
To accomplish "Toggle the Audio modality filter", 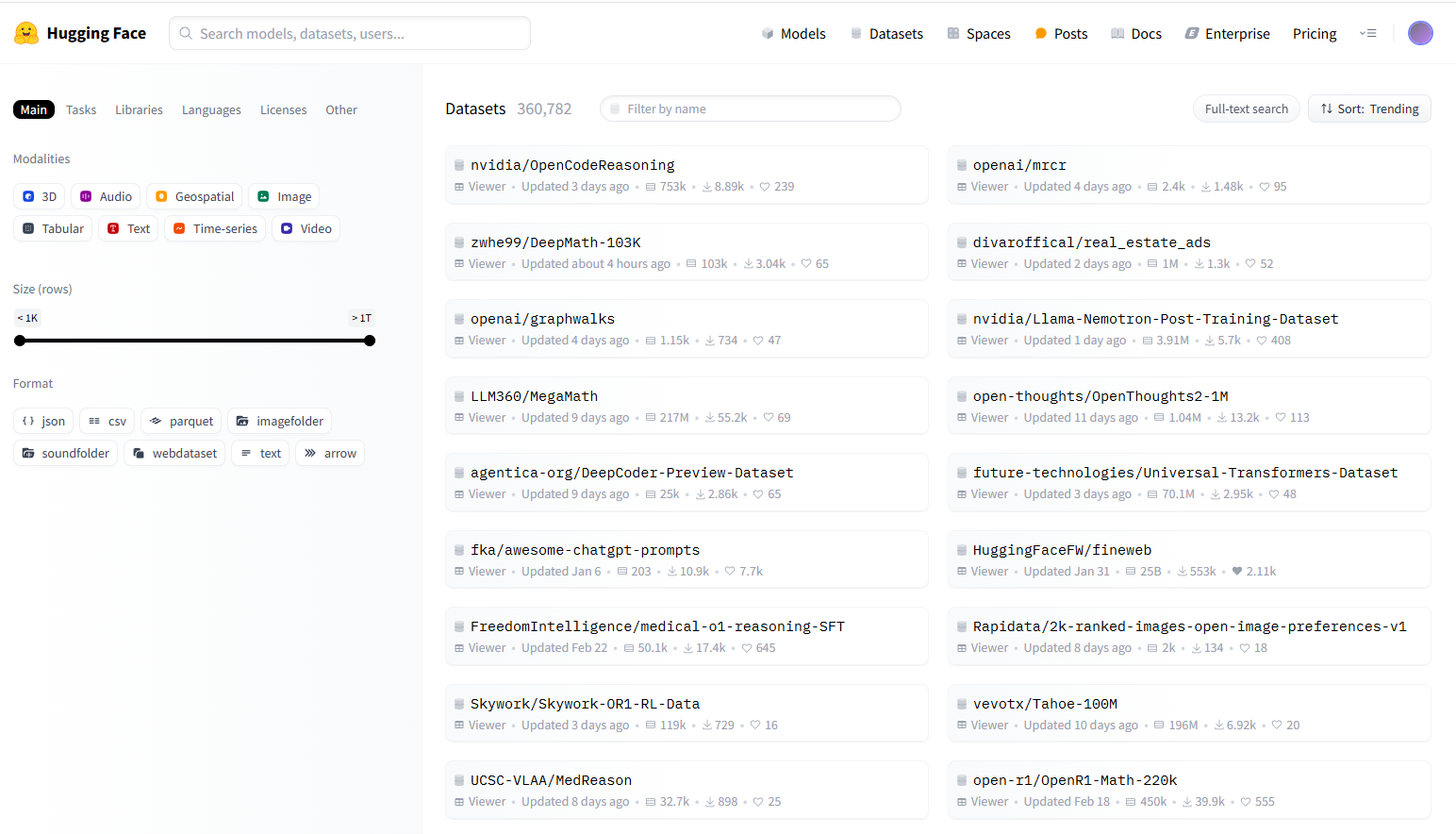I will (x=106, y=196).
